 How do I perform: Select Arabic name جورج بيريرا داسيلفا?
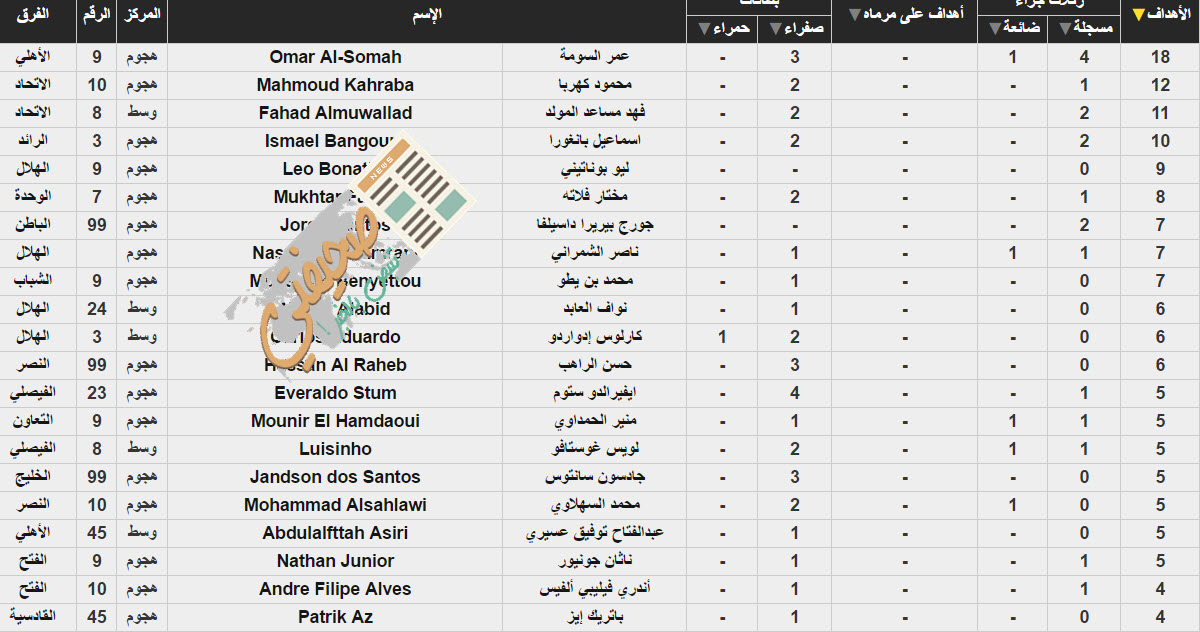pyautogui.click(x=594, y=225)
